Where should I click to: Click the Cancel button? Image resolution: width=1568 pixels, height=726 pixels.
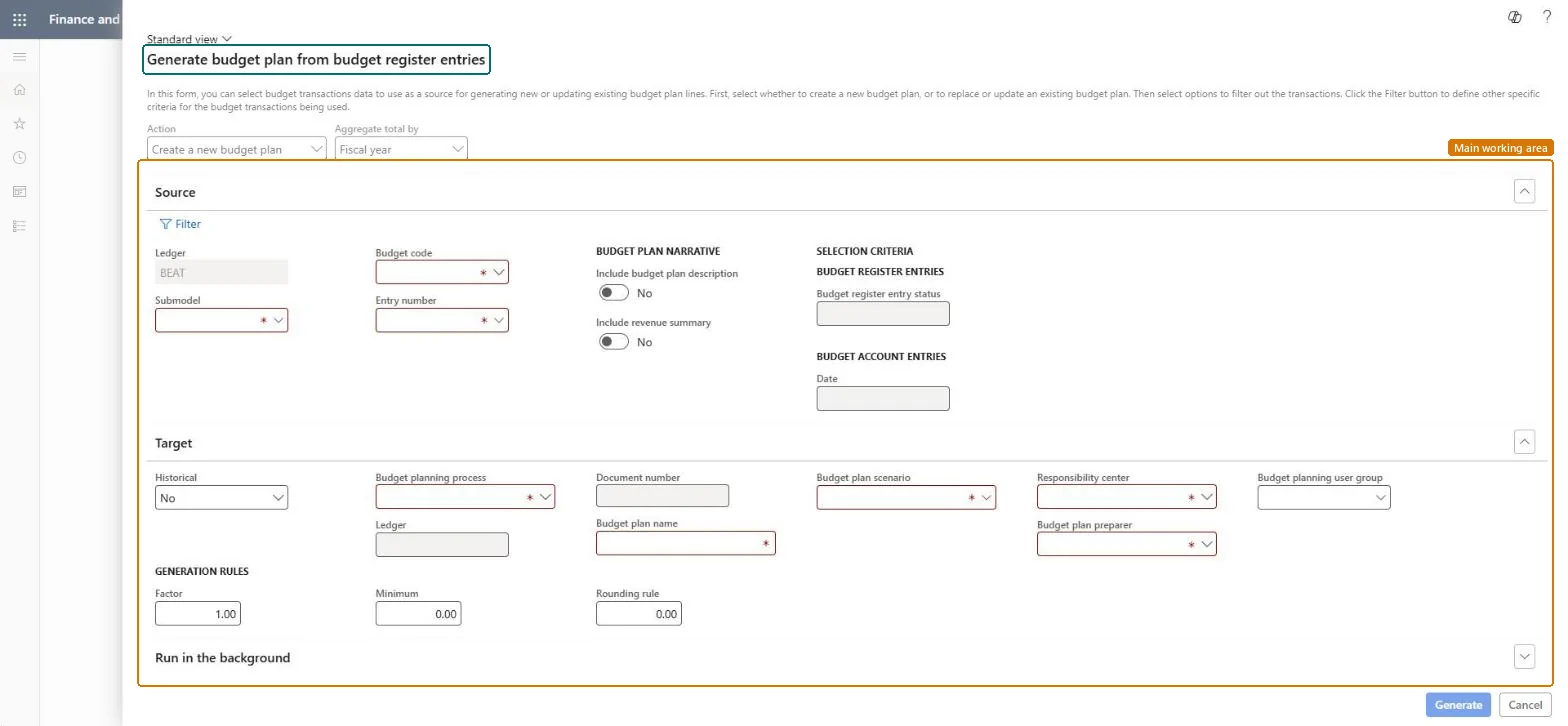pos(1525,705)
